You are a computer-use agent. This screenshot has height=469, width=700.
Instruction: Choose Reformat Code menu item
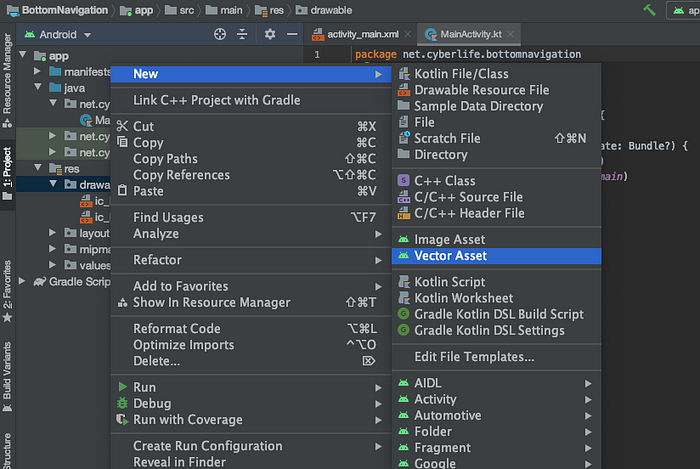click(x=251, y=328)
